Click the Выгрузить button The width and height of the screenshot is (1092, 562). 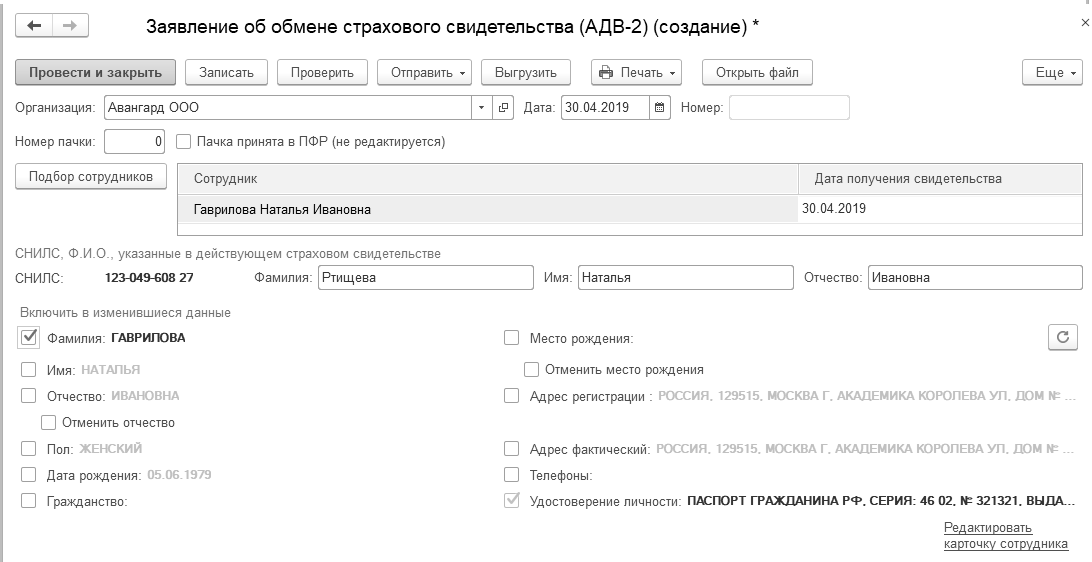525,73
